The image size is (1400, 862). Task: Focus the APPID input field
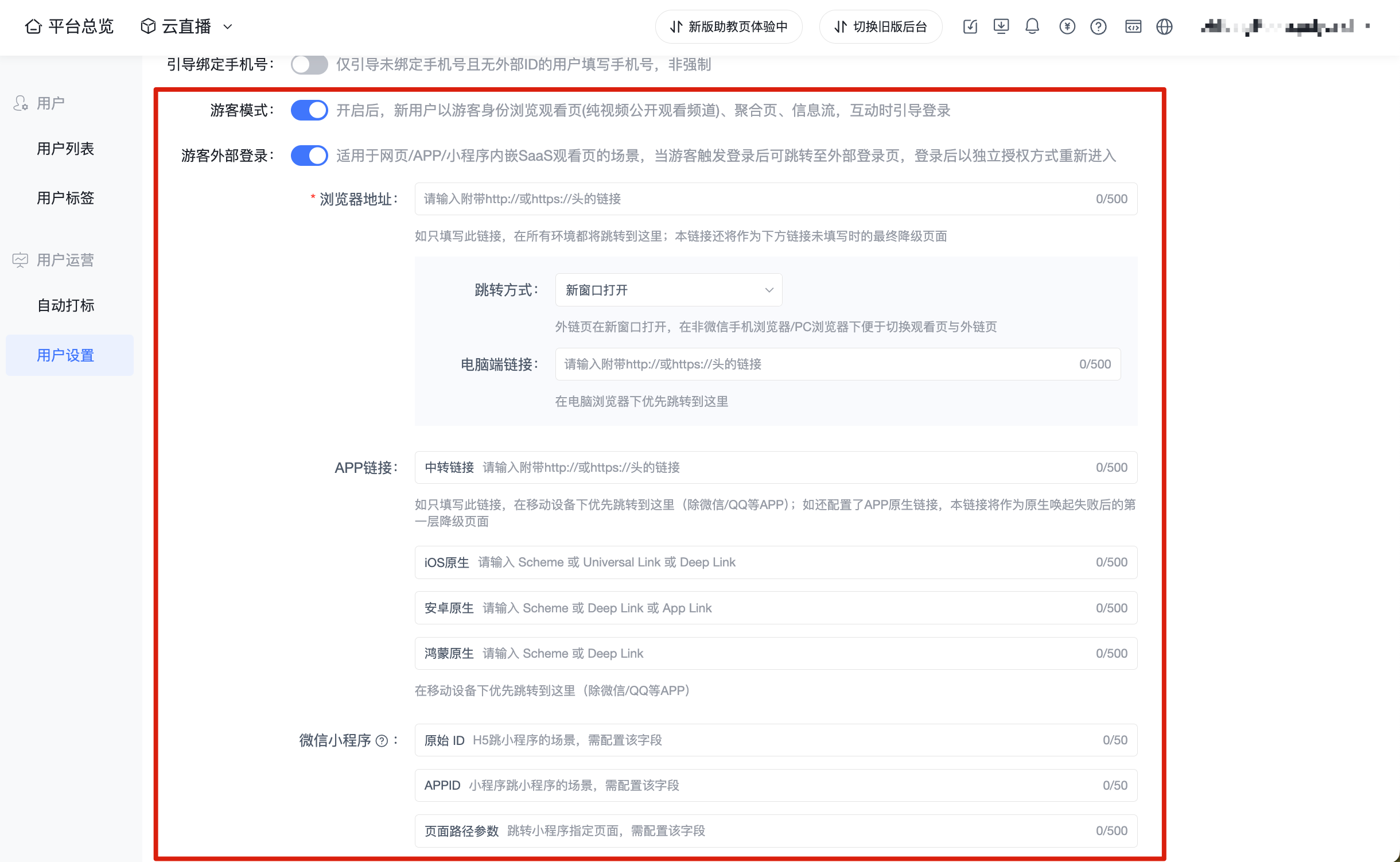click(x=776, y=786)
